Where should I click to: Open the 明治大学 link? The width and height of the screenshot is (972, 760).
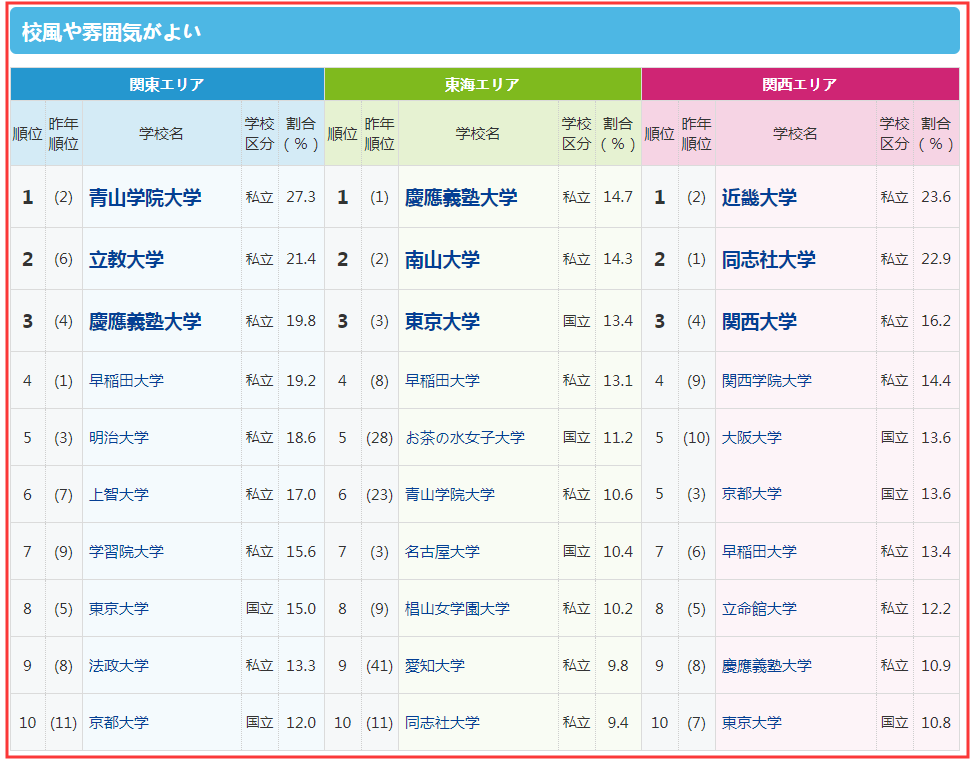click(119, 438)
